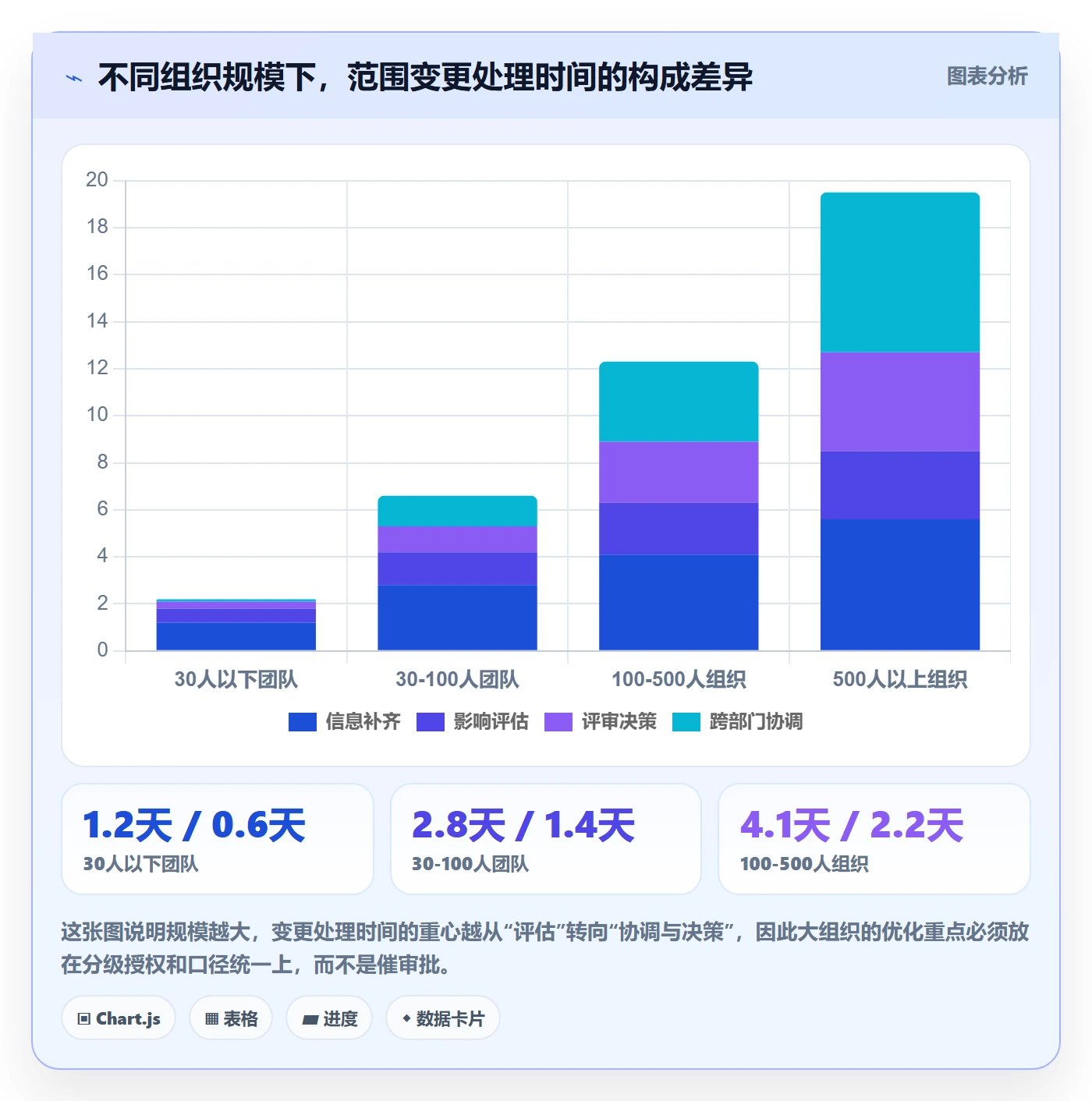Select the 数据卡片 tag chip
The image size is (1092, 1101).
443,1018
